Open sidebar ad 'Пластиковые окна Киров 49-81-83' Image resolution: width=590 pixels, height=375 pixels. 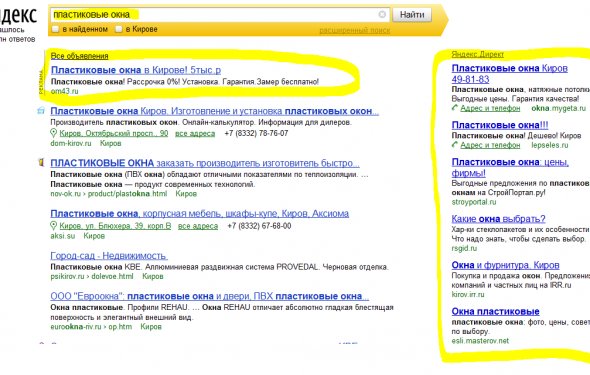tap(509, 74)
